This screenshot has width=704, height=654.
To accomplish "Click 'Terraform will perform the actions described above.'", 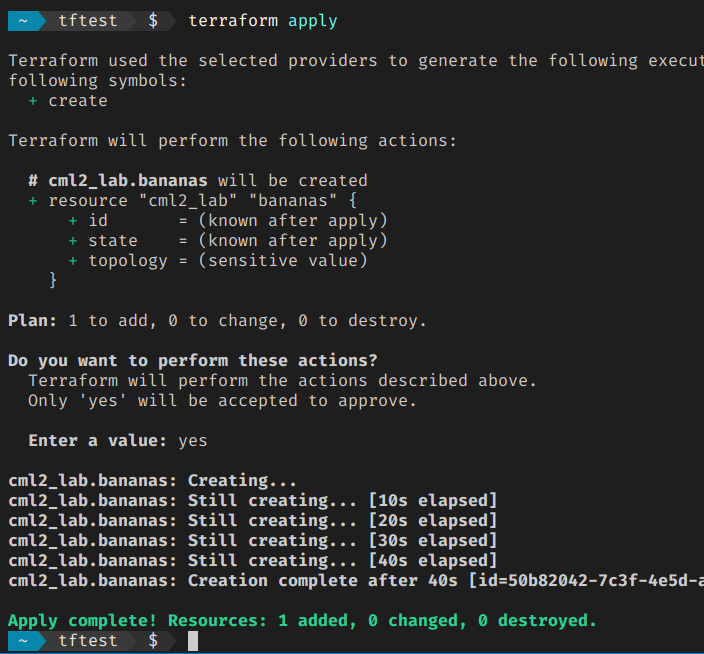I will [x=282, y=381].
